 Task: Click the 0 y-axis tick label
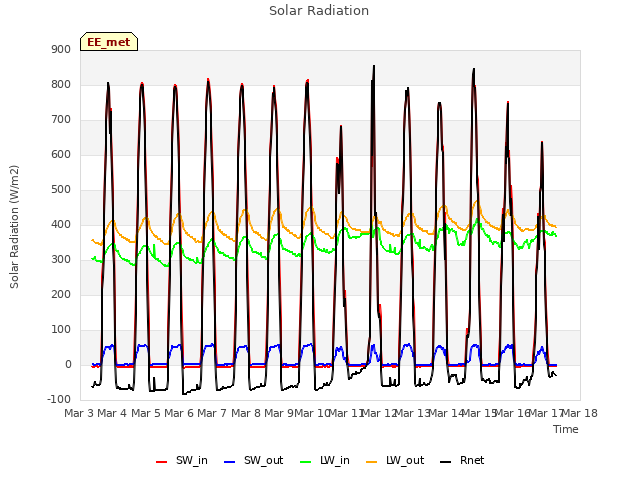[x=68, y=364]
